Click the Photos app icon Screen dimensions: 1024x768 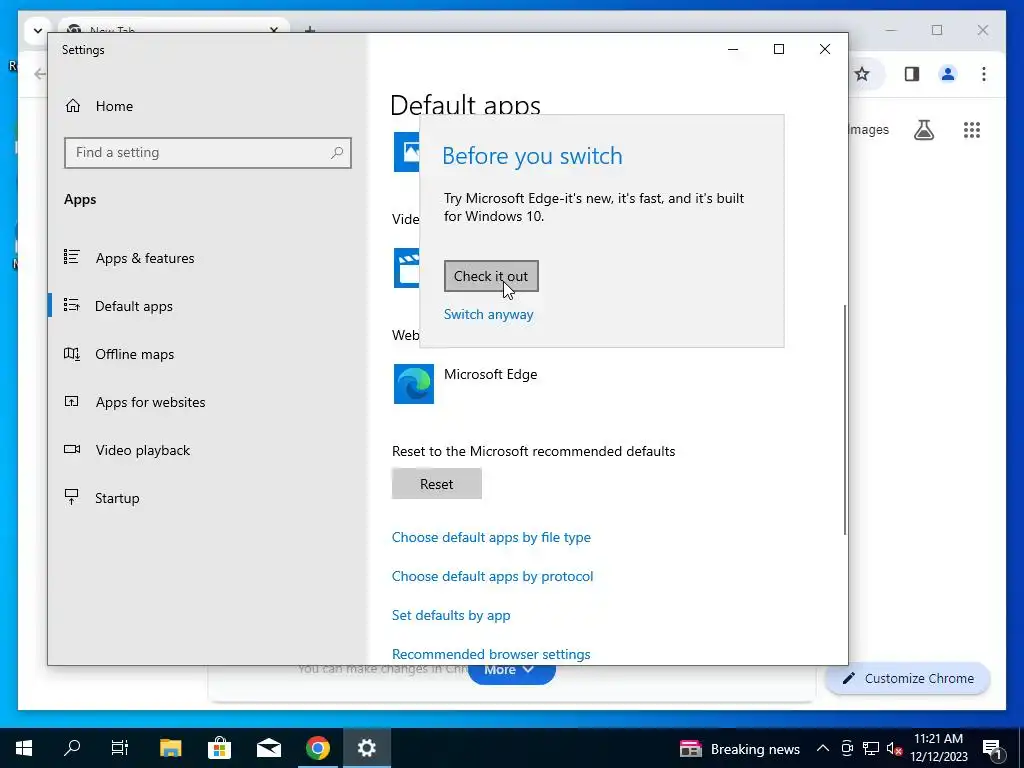pos(407,152)
